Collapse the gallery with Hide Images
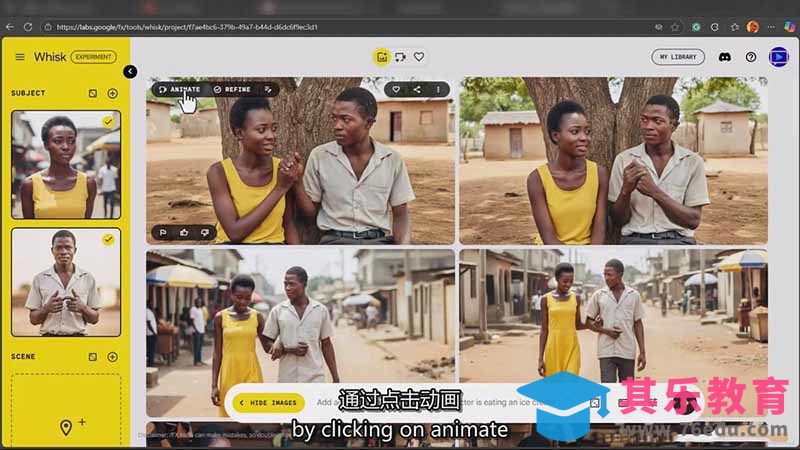The width and height of the screenshot is (800, 450). click(268, 402)
